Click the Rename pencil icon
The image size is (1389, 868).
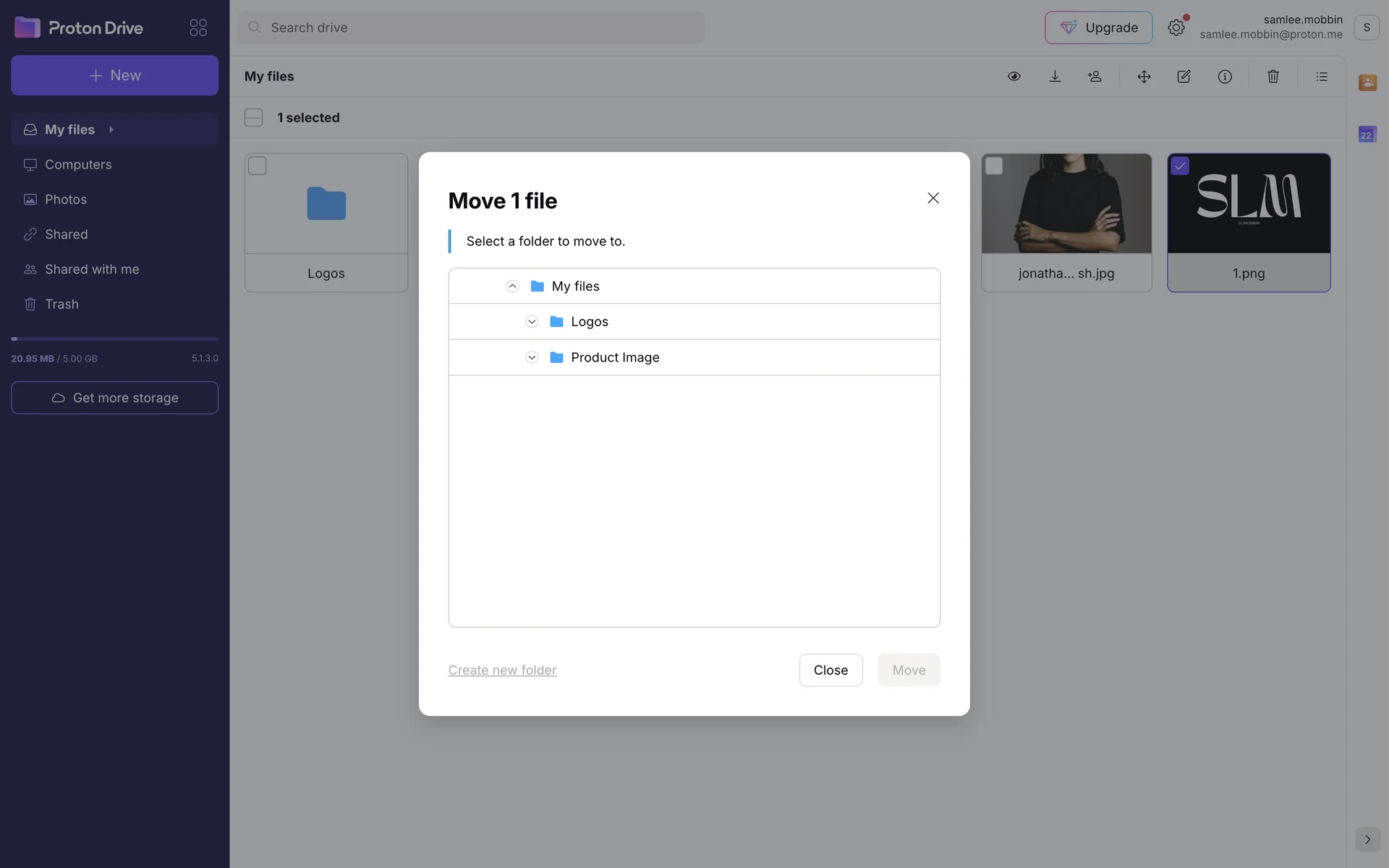pos(1184,77)
